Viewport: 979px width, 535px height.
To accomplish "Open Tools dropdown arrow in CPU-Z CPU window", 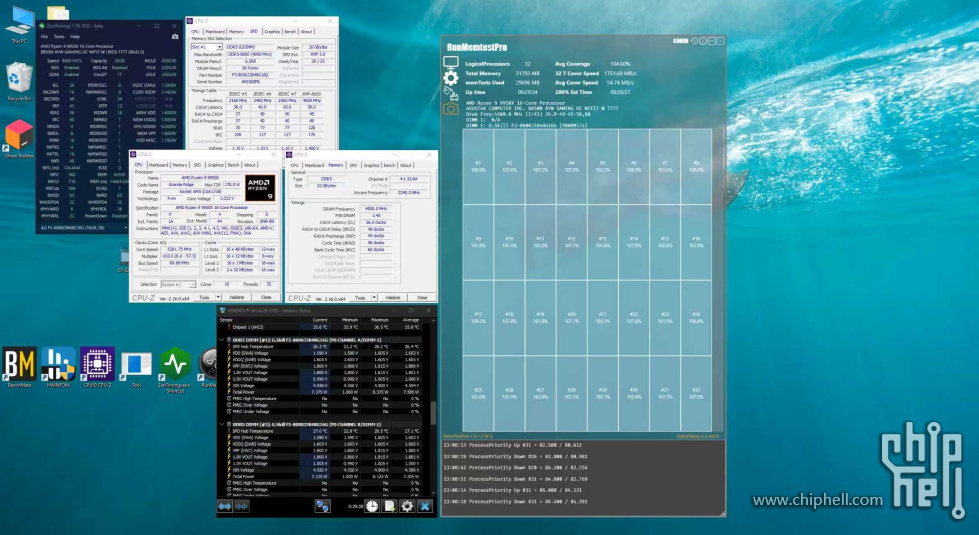I will click(218, 298).
